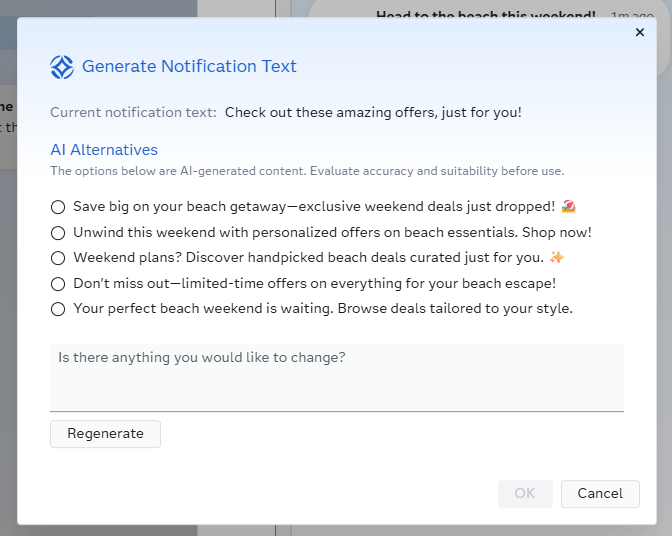The width and height of the screenshot is (672, 536).
Task: Click the 'Current notification text:' label
Action: point(133,112)
